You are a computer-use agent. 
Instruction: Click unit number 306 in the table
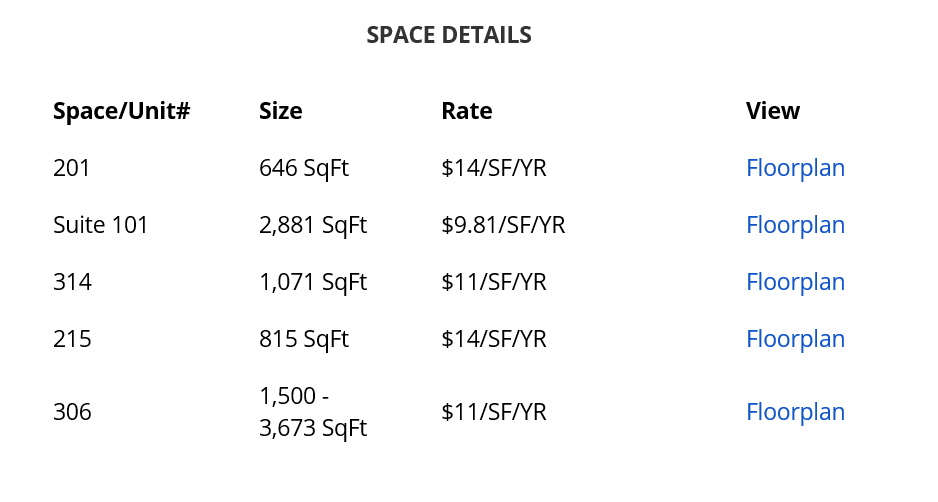pos(72,412)
